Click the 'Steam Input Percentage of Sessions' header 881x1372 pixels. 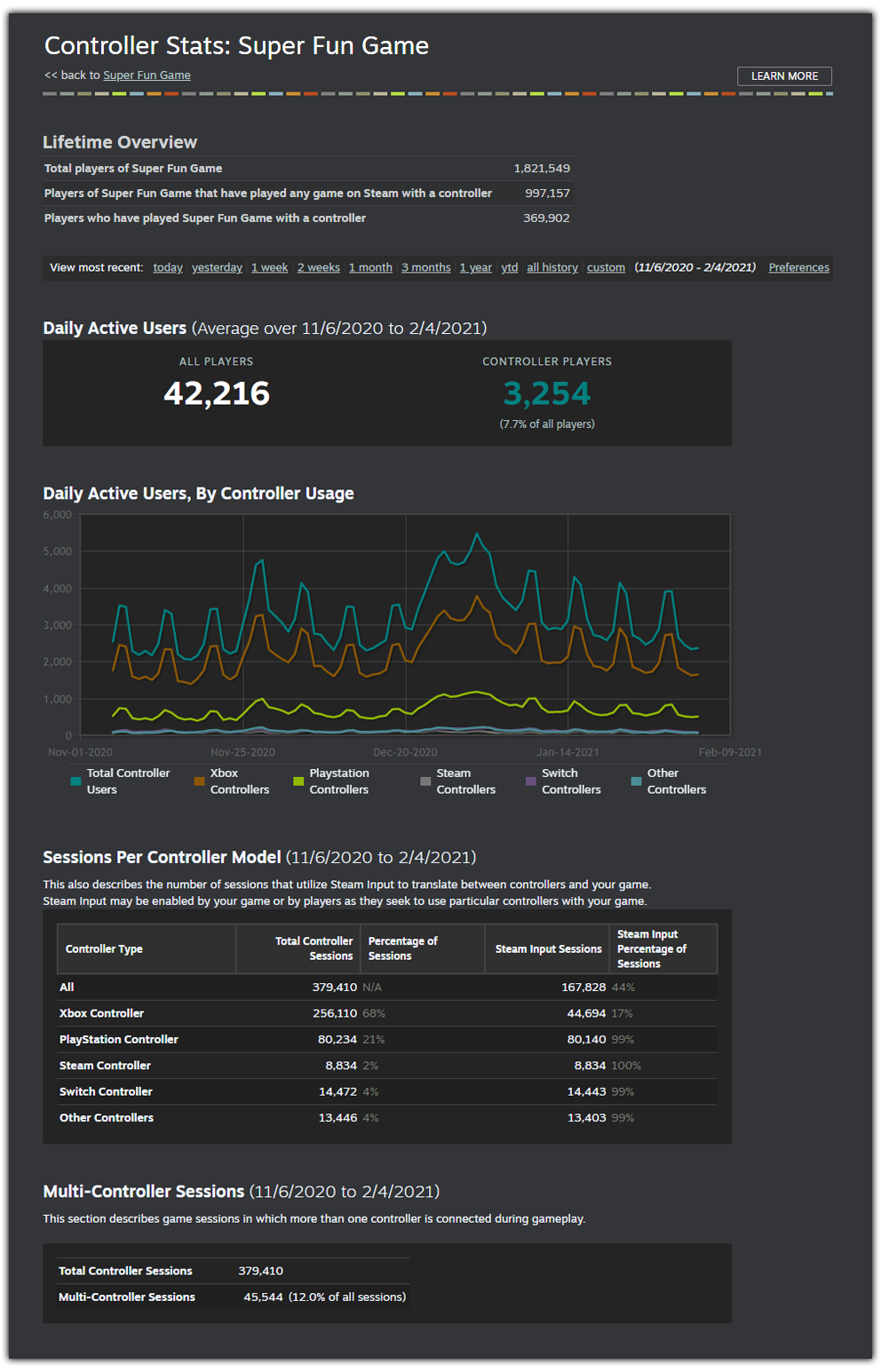coord(663,949)
